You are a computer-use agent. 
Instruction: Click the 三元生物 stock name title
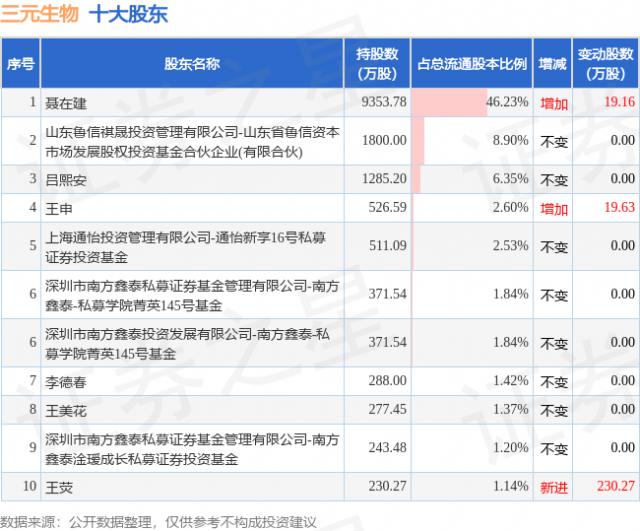[x=40, y=15]
